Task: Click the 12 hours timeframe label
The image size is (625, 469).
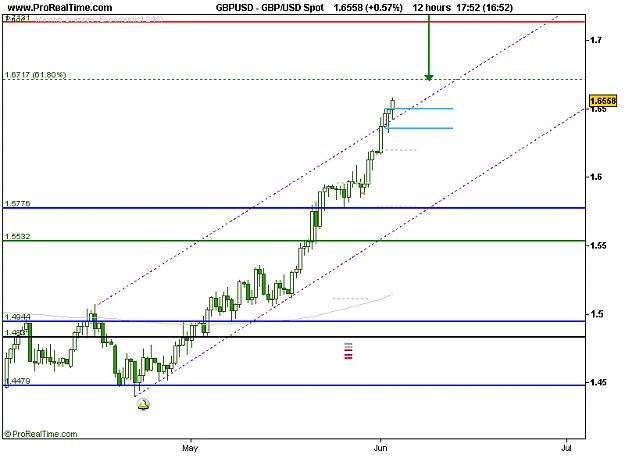Action: click(432, 8)
